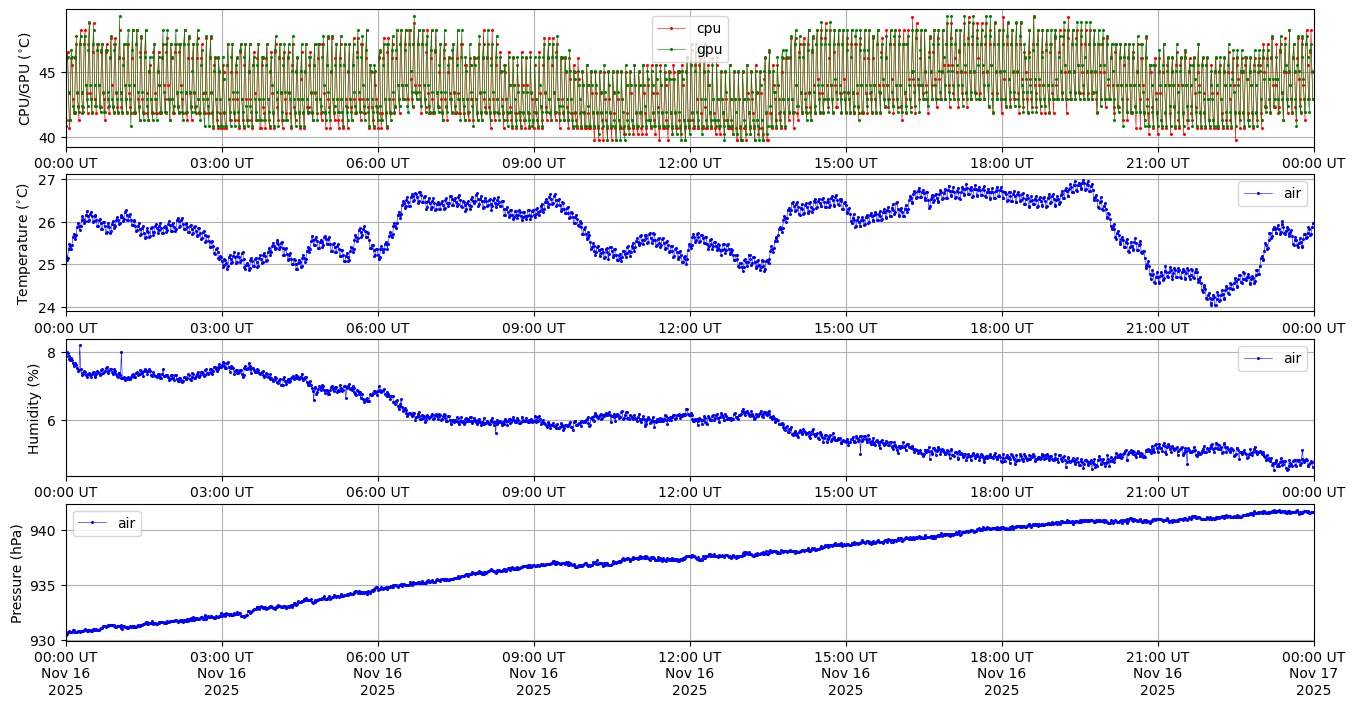The height and width of the screenshot is (707, 1355).
Task: Click the green gpu legend line marker
Action: (x=672, y=49)
